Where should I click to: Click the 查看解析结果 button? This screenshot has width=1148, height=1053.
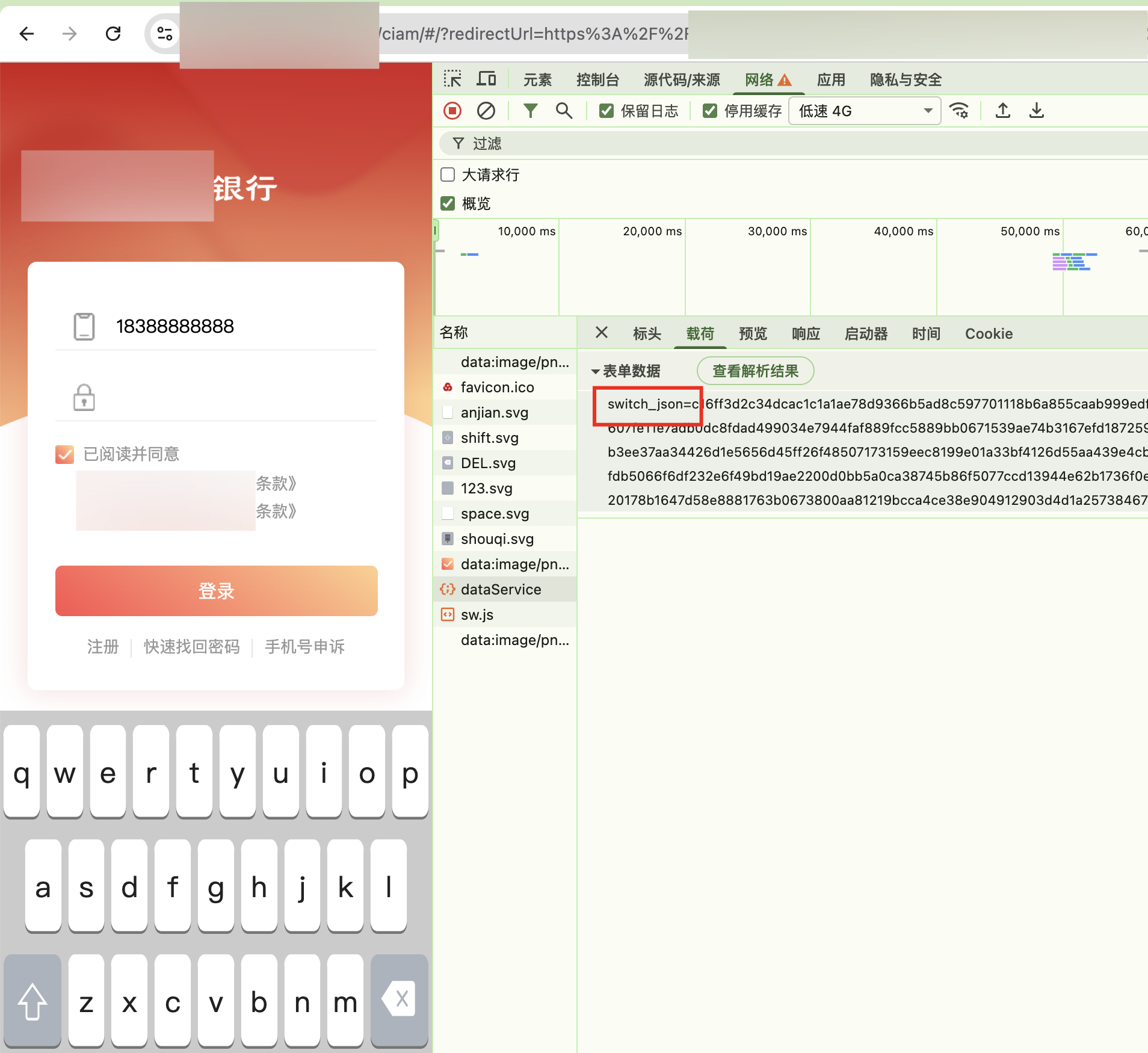pyautogui.click(x=755, y=371)
